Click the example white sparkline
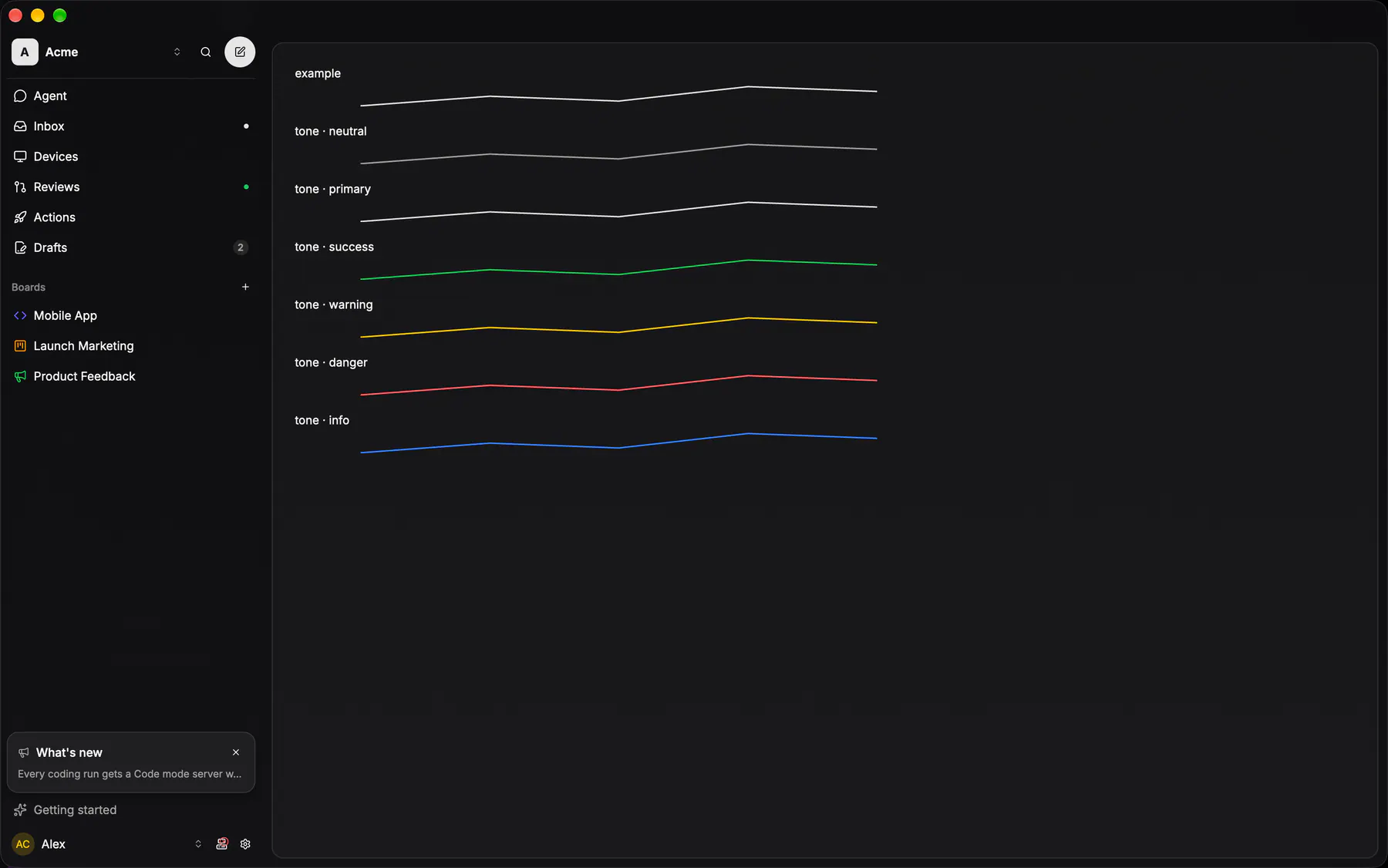This screenshot has width=1388, height=868. [x=618, y=96]
